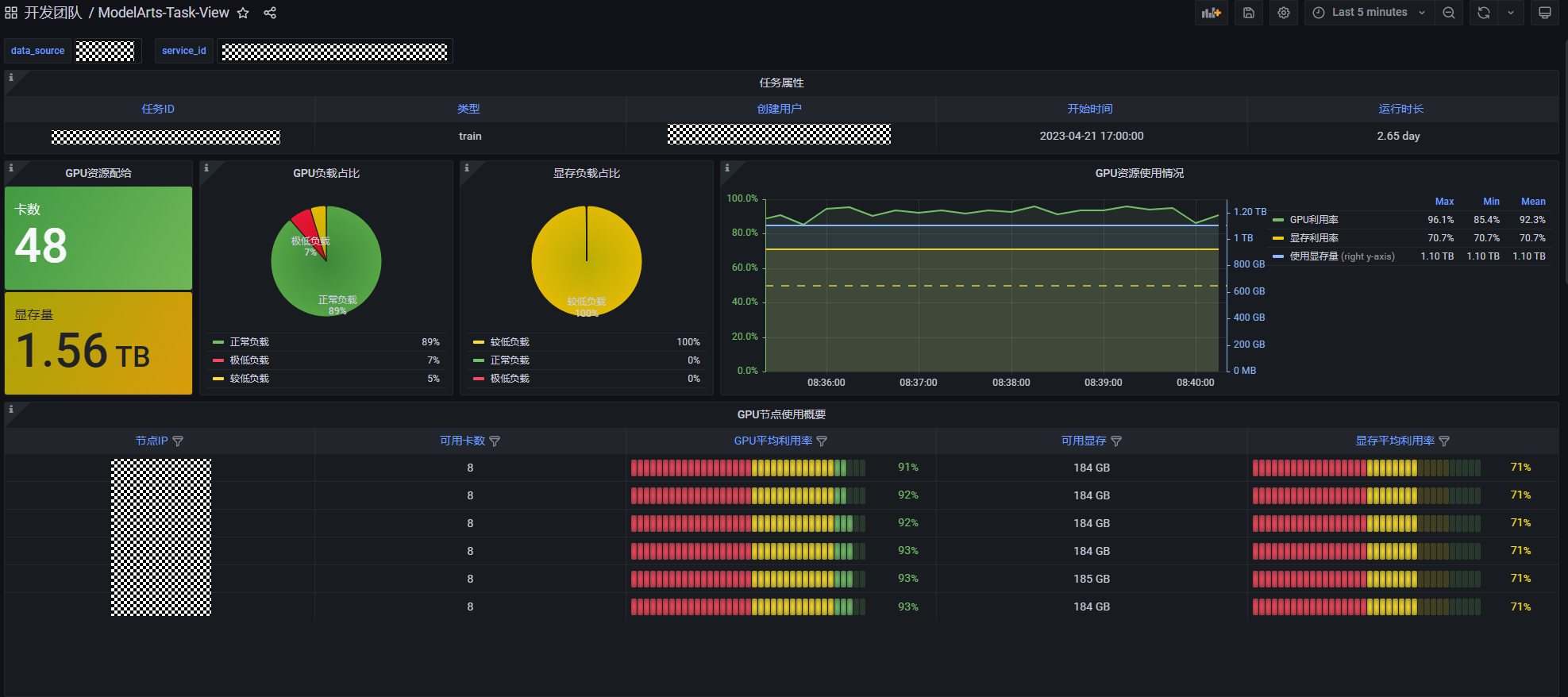Refresh the dashboard
The width and height of the screenshot is (1568, 697).
click(x=1483, y=13)
